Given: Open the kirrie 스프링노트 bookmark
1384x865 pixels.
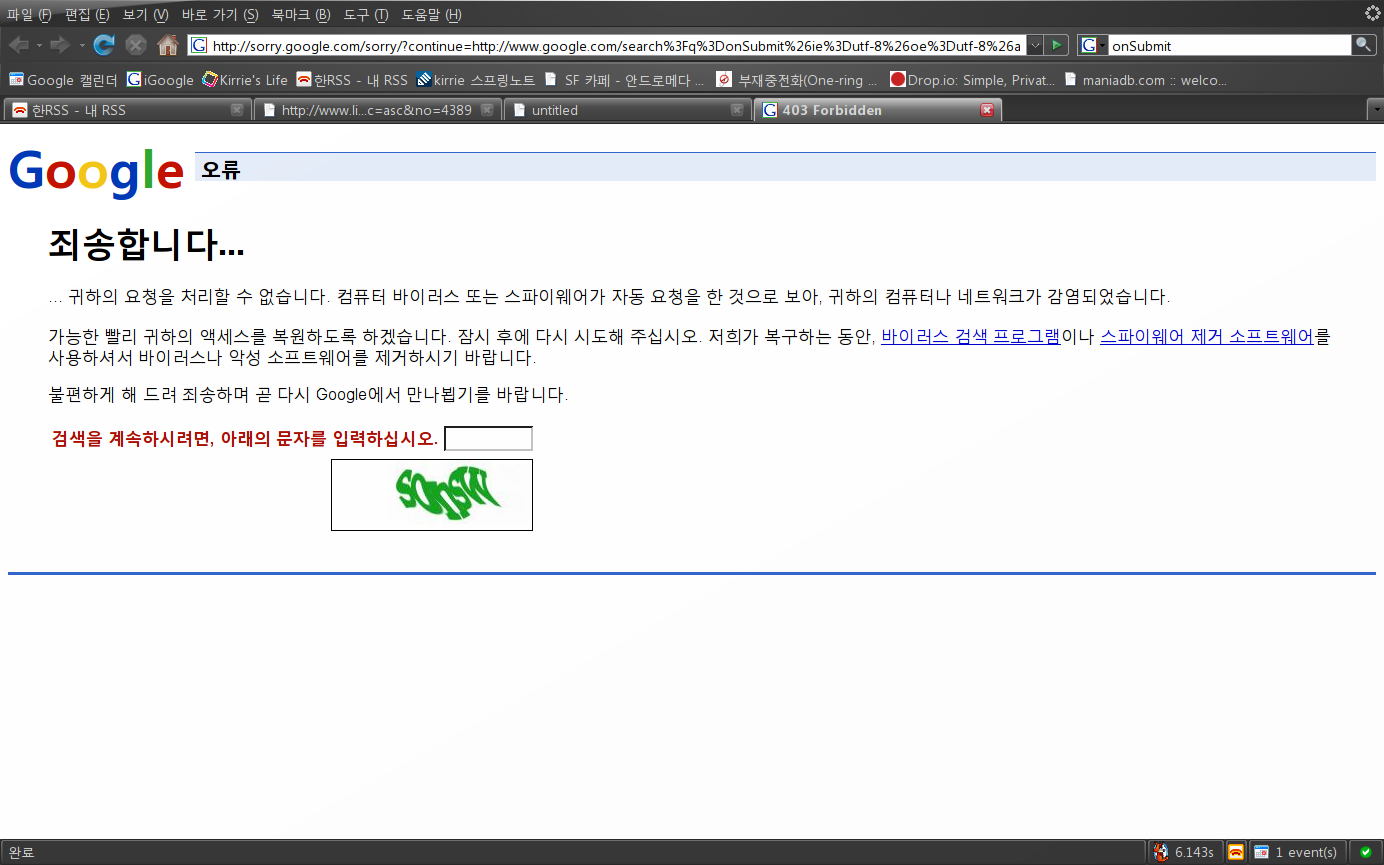Looking at the screenshot, I should [475, 80].
